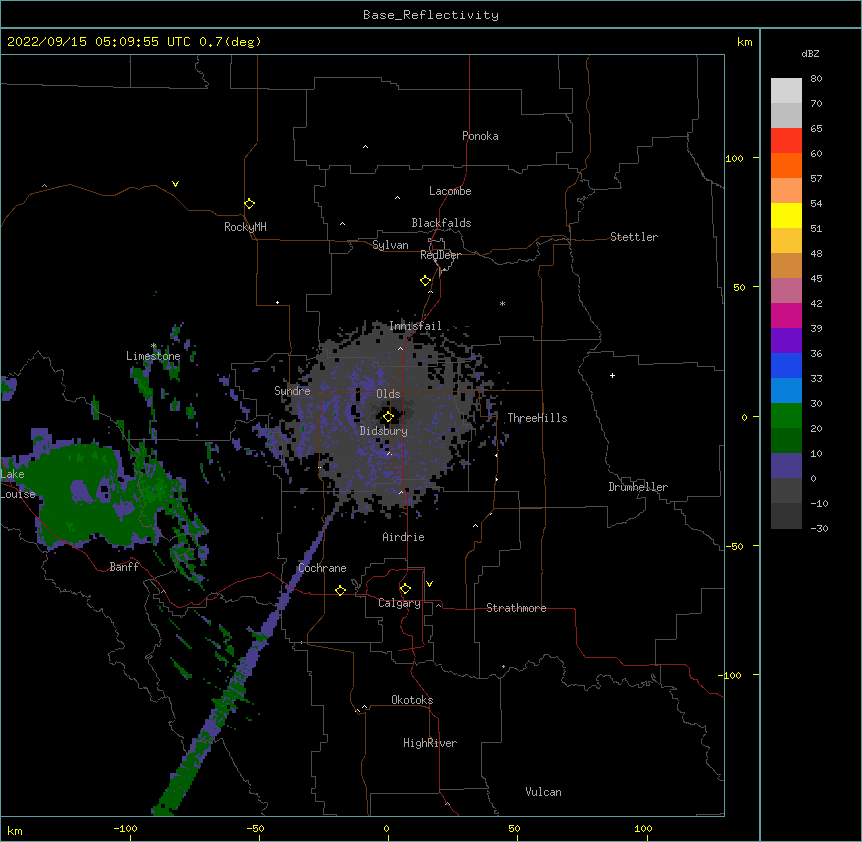This screenshot has width=862, height=842.
Task: Click the km unit label at bottom left
Action: tap(14, 830)
